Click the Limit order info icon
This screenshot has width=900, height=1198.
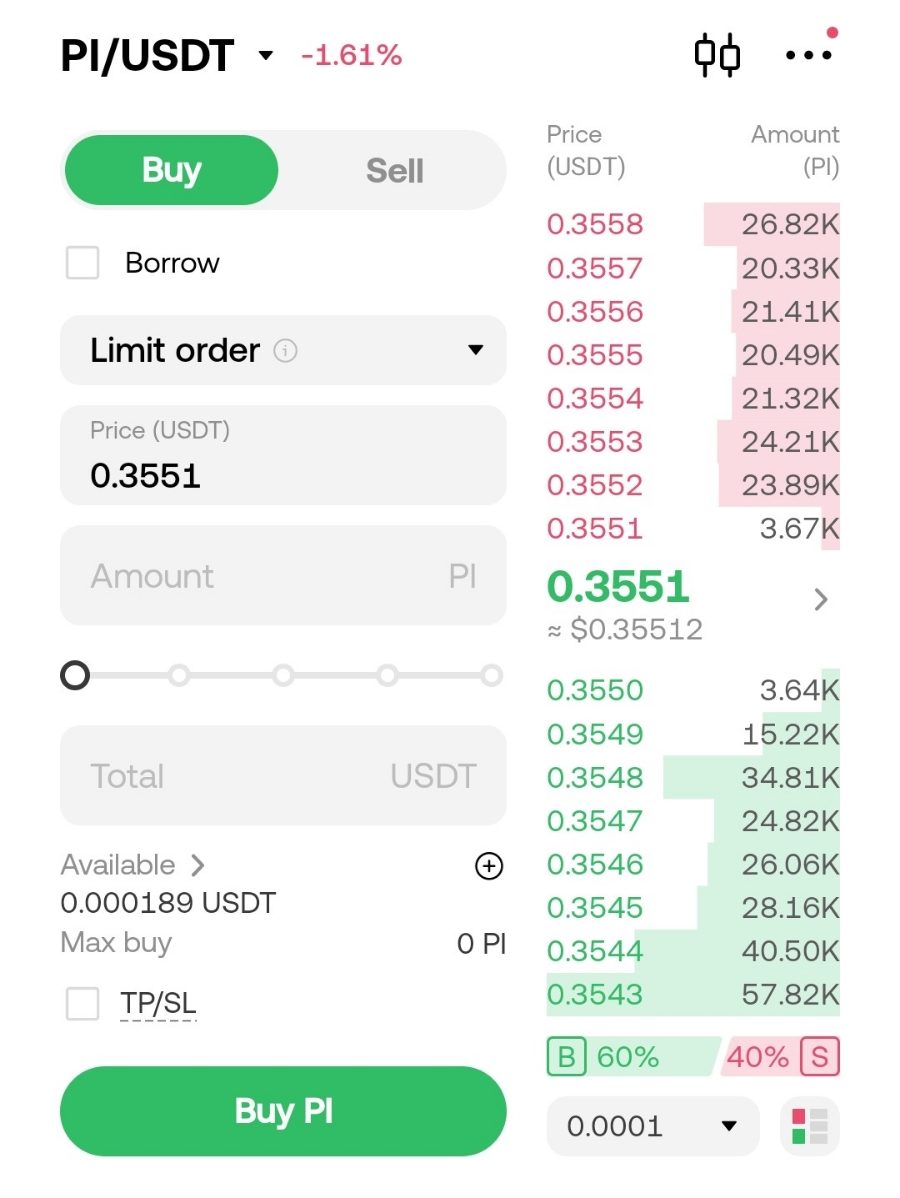tap(286, 351)
